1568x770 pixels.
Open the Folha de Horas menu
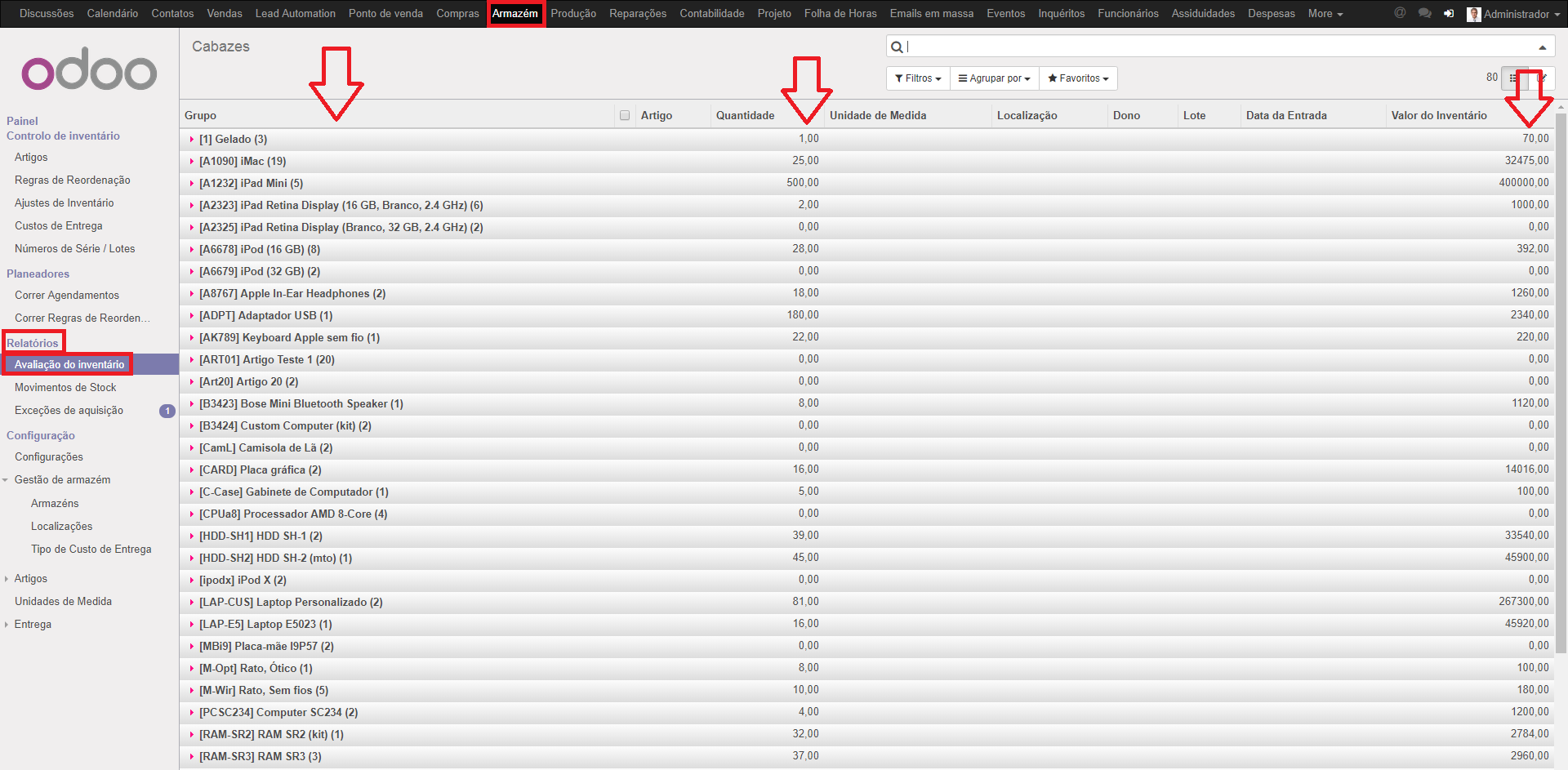[x=840, y=13]
